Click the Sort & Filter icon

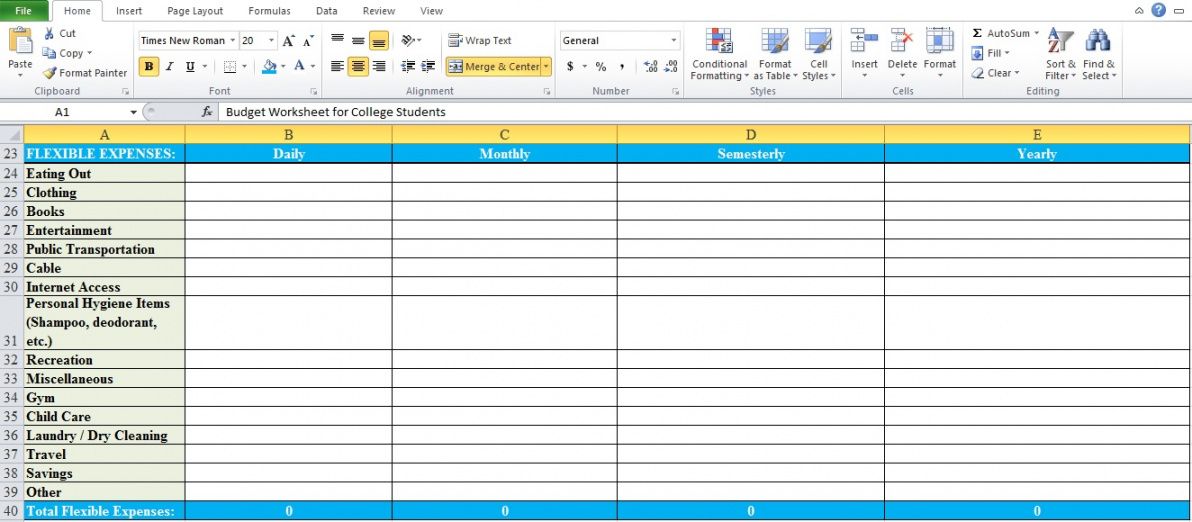click(1060, 42)
